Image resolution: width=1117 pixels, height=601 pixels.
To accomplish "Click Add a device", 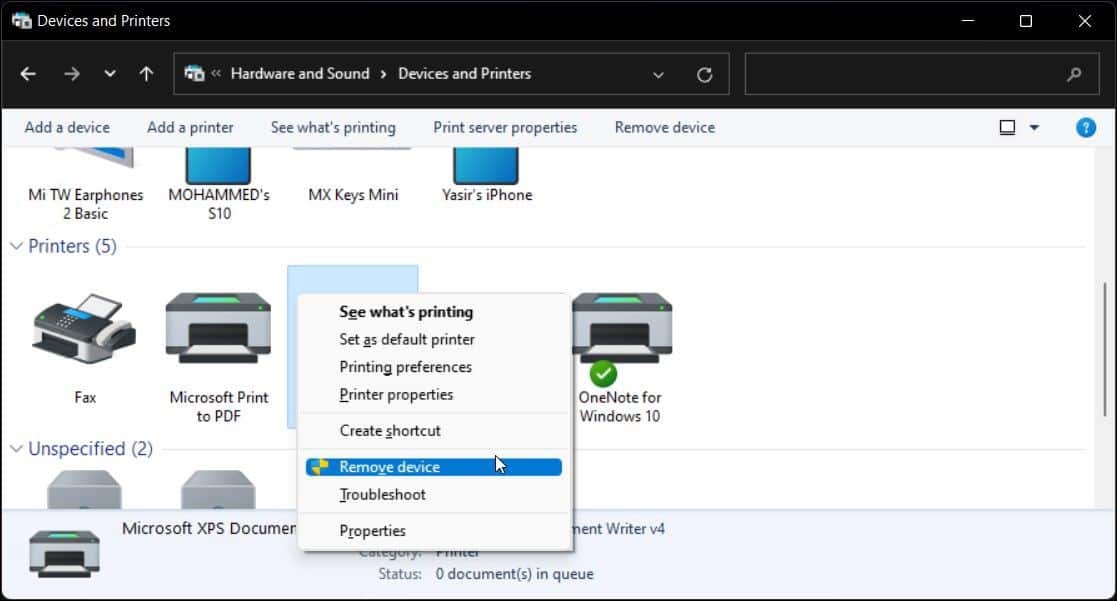I will click(x=66, y=127).
